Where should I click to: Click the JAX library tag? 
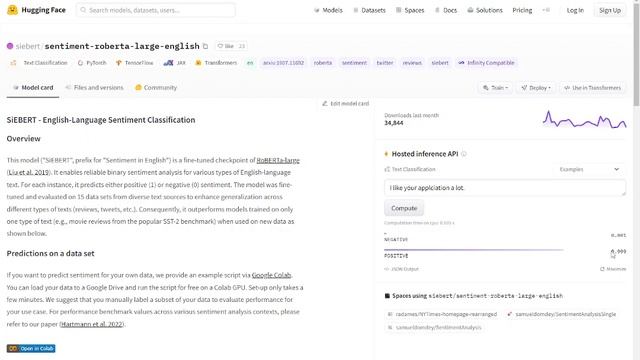coord(174,63)
